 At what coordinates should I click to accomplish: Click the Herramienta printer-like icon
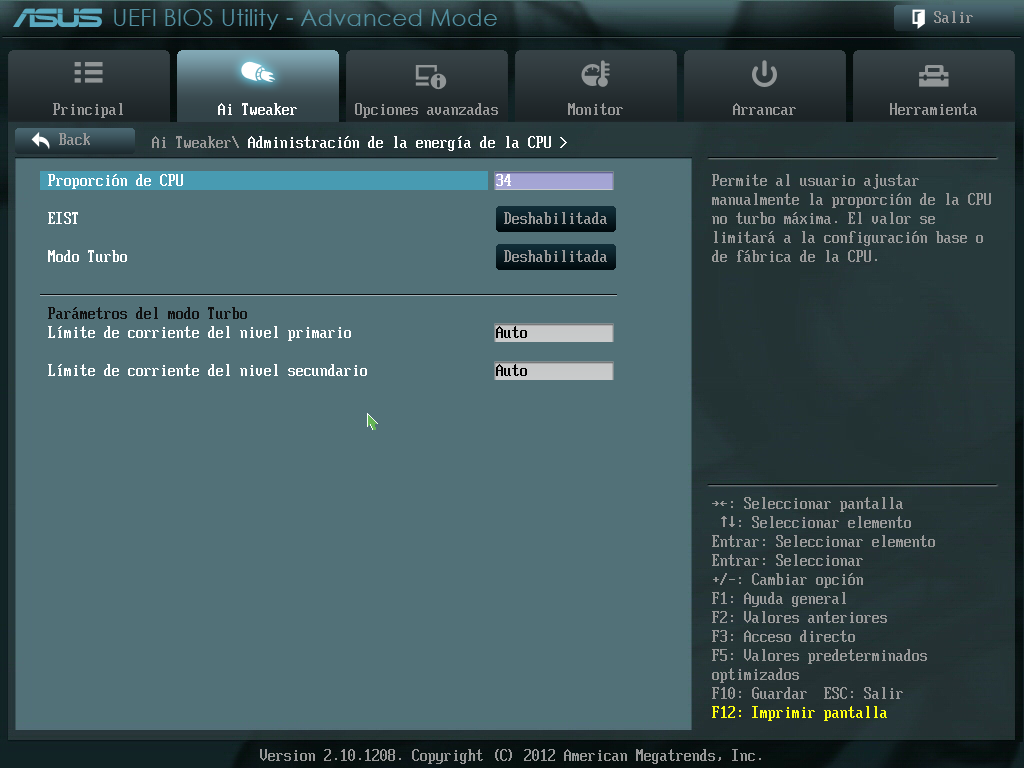[x=934, y=76]
